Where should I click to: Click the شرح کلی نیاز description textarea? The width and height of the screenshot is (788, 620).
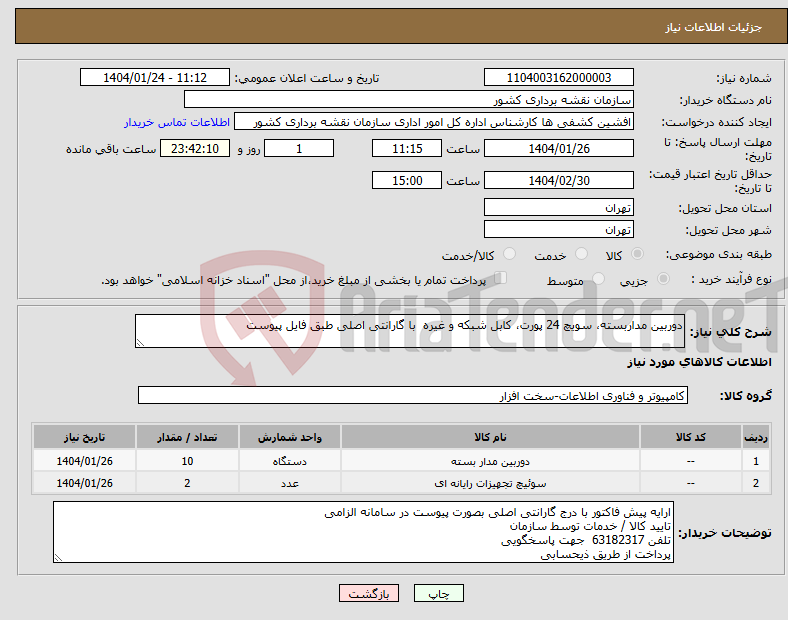410,331
